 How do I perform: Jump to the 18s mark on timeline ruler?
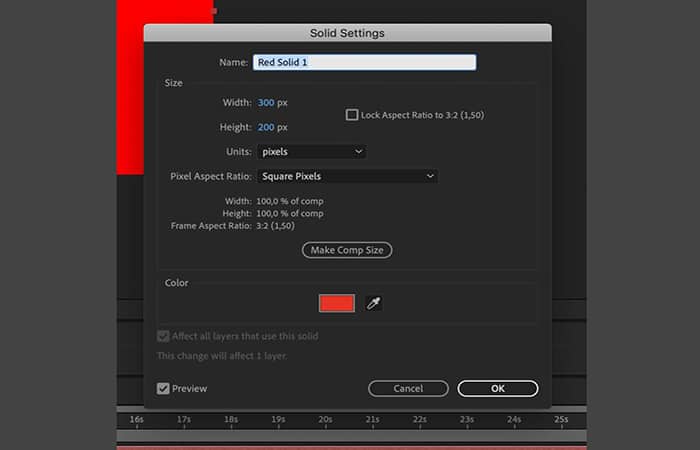coord(231,420)
